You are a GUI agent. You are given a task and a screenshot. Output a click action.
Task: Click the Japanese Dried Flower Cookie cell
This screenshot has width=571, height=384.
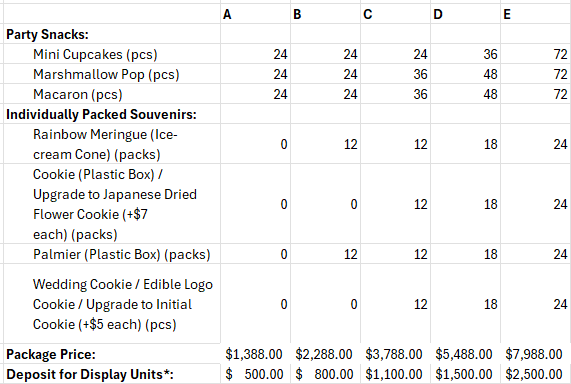tap(112, 204)
